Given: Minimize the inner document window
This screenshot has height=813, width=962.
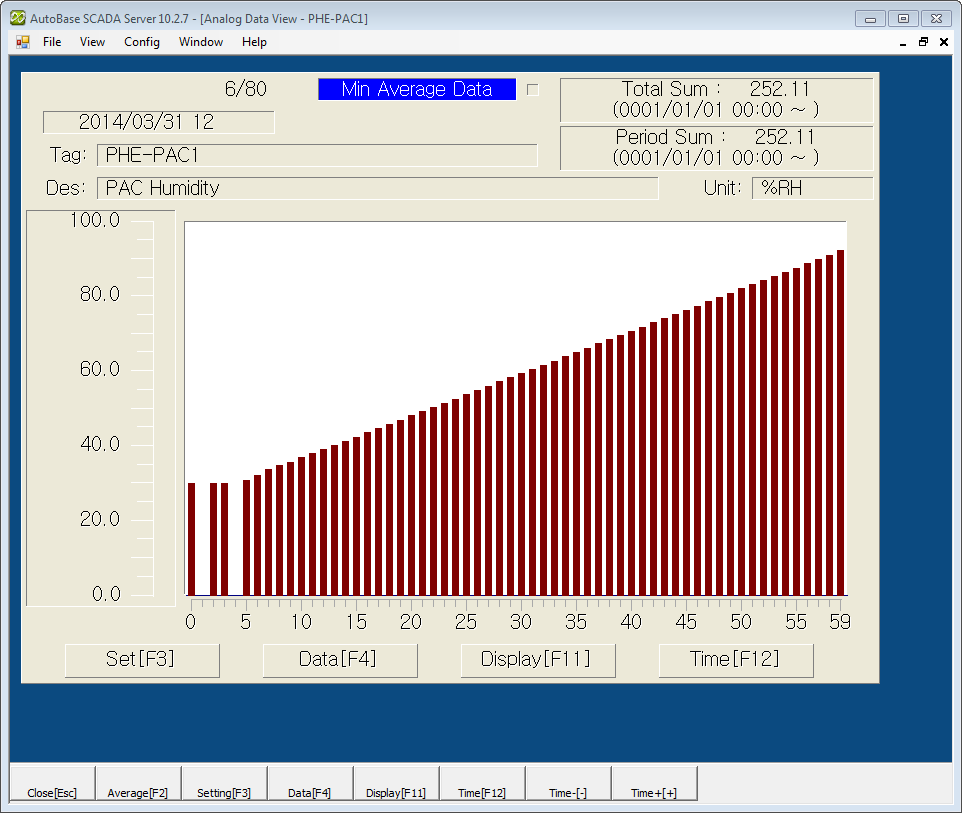Looking at the screenshot, I should [902, 42].
